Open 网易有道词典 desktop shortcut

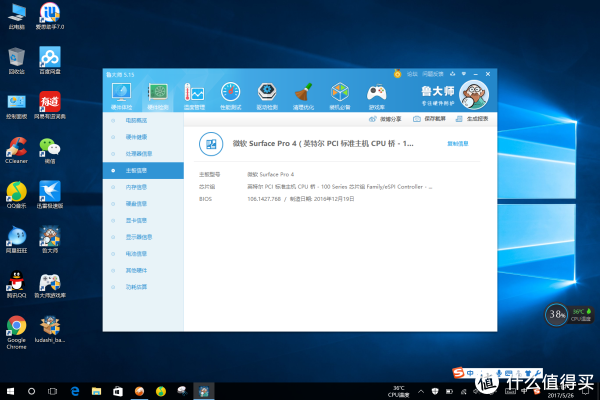(50, 106)
